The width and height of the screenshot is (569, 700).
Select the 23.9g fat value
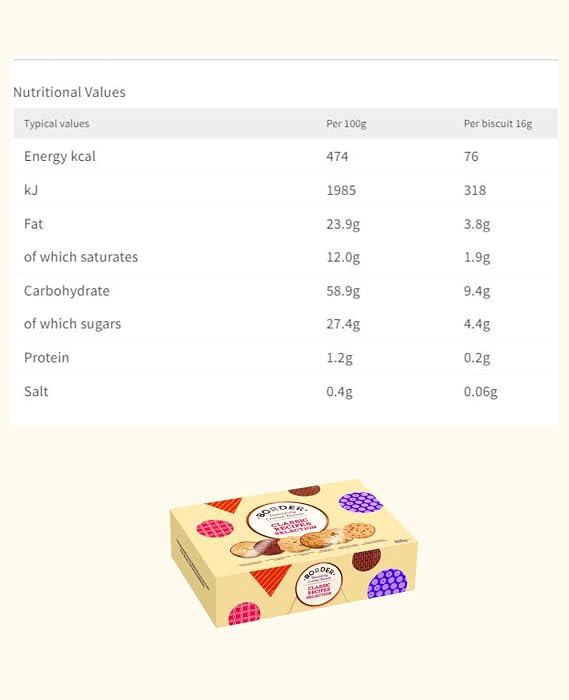pyautogui.click(x=343, y=224)
